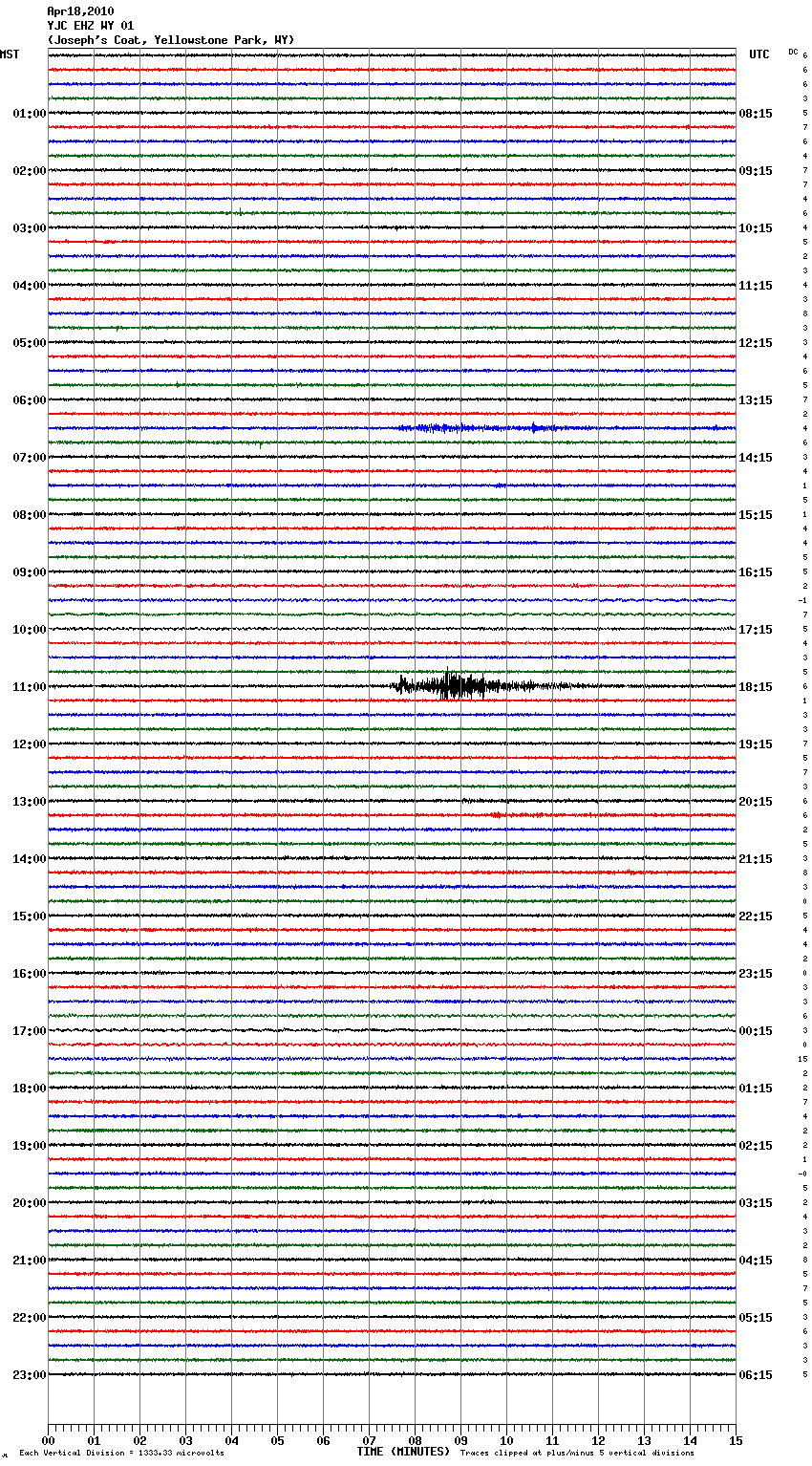Click the DC column header
This screenshot has height=1466, width=812.
pyautogui.click(x=793, y=52)
